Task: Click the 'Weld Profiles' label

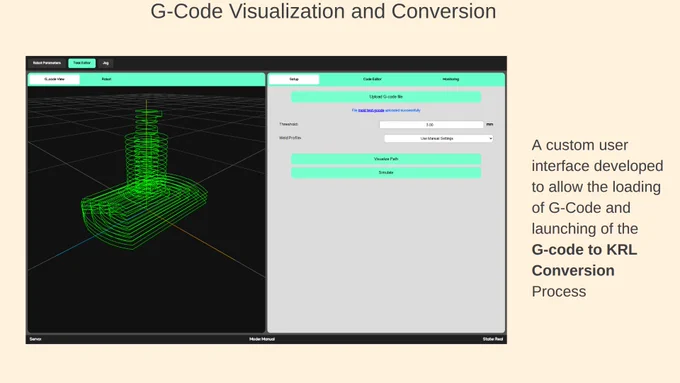Action: [290, 138]
